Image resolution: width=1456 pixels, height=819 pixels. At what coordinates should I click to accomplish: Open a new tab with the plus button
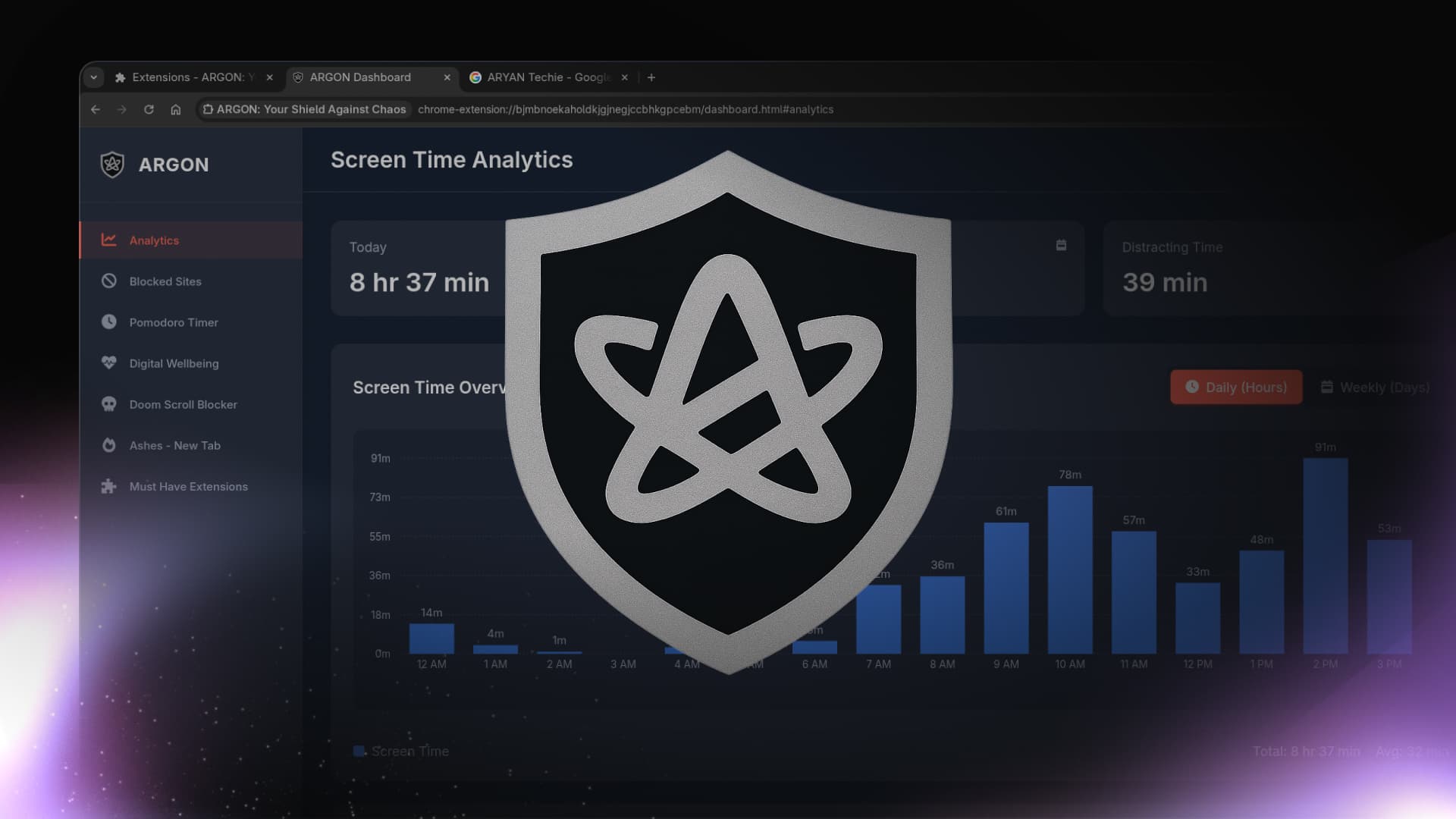[x=651, y=77]
